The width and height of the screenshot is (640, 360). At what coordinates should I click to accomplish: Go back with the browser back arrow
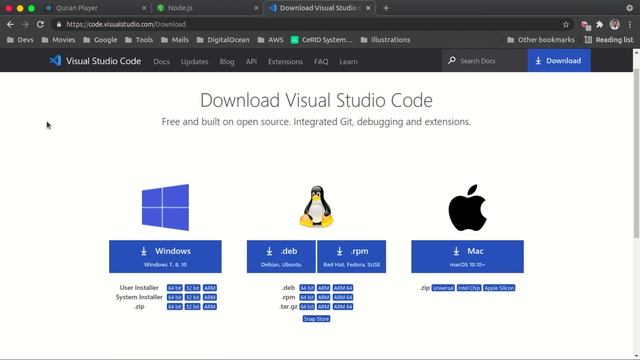pos(10,24)
